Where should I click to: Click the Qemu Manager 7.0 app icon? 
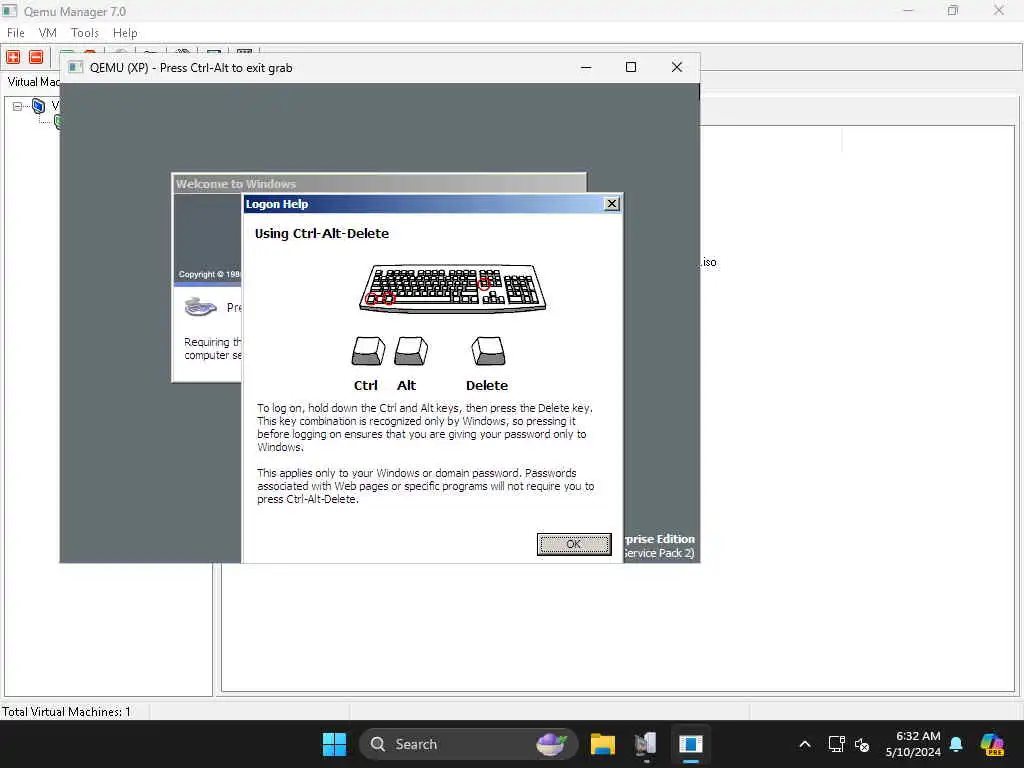tap(10, 11)
